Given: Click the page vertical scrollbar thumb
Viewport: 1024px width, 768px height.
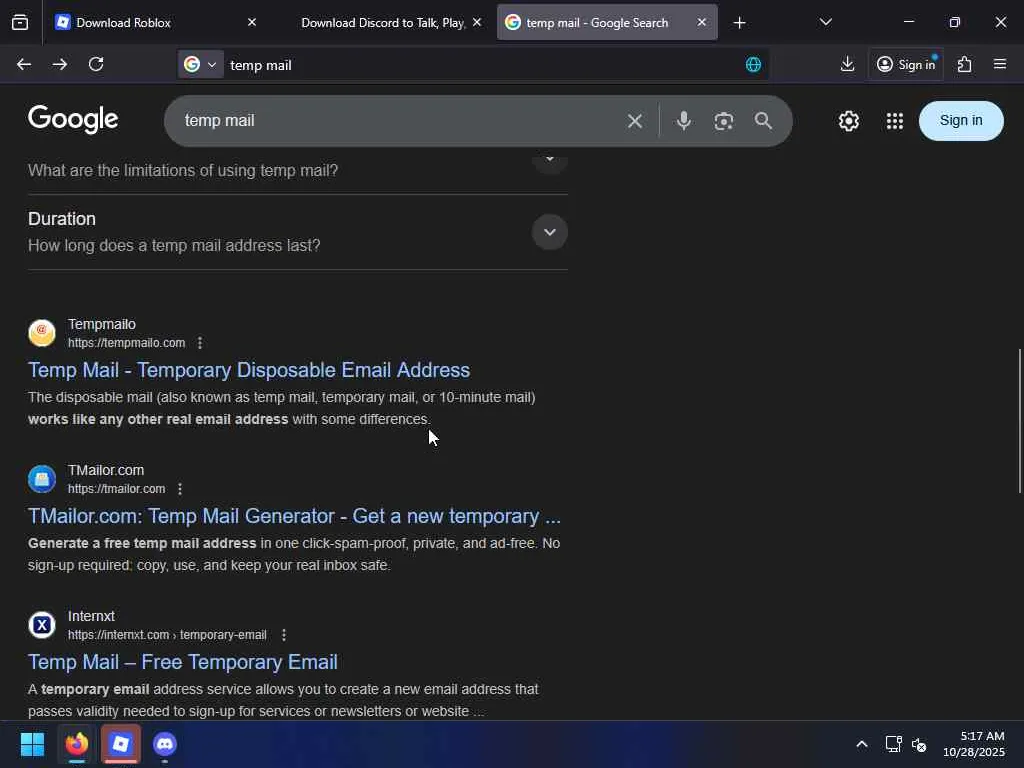Looking at the screenshot, I should click(1019, 421).
